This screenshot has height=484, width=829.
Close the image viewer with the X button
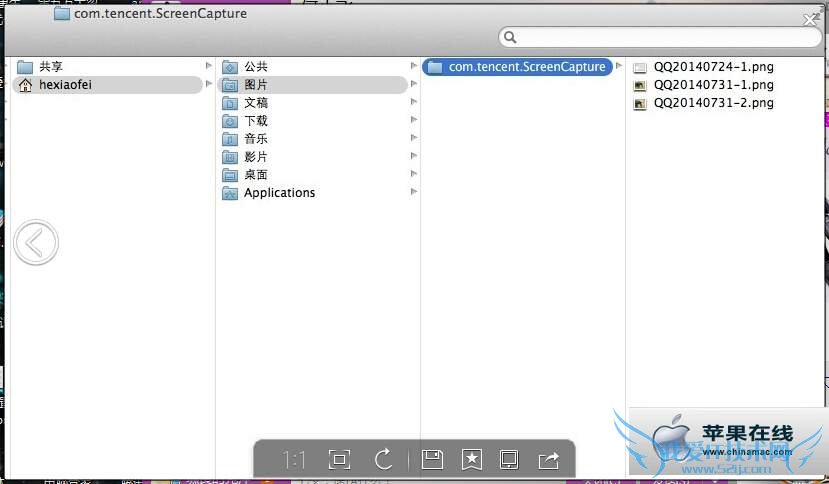[x=810, y=20]
